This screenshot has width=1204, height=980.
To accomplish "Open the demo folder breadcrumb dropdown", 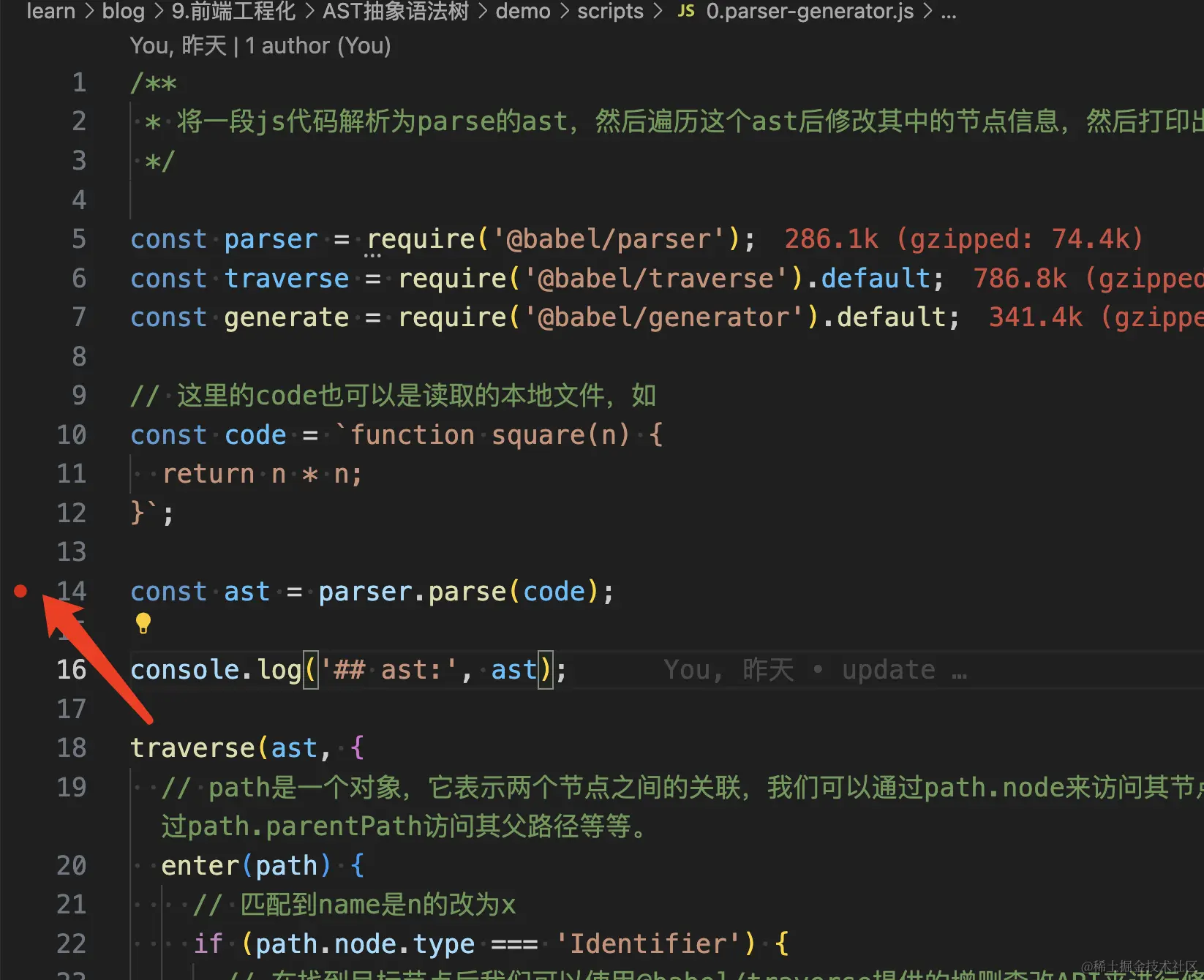I will 522,12.
